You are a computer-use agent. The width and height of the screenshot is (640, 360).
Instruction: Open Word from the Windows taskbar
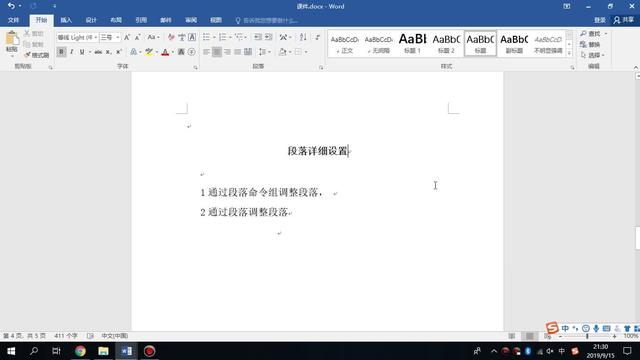(126, 351)
